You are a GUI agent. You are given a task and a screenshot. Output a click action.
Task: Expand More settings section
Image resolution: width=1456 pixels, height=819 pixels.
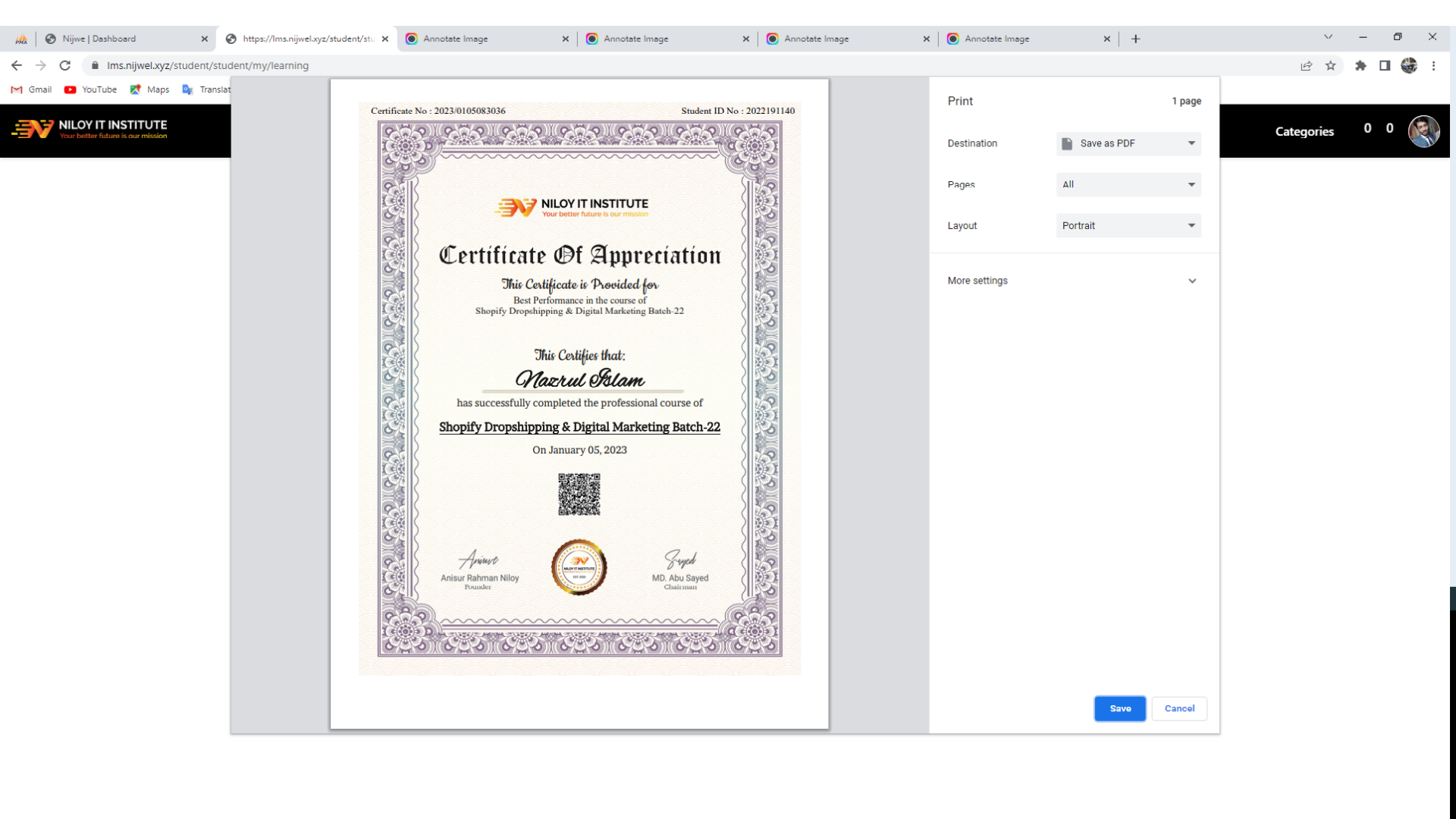coord(1072,281)
